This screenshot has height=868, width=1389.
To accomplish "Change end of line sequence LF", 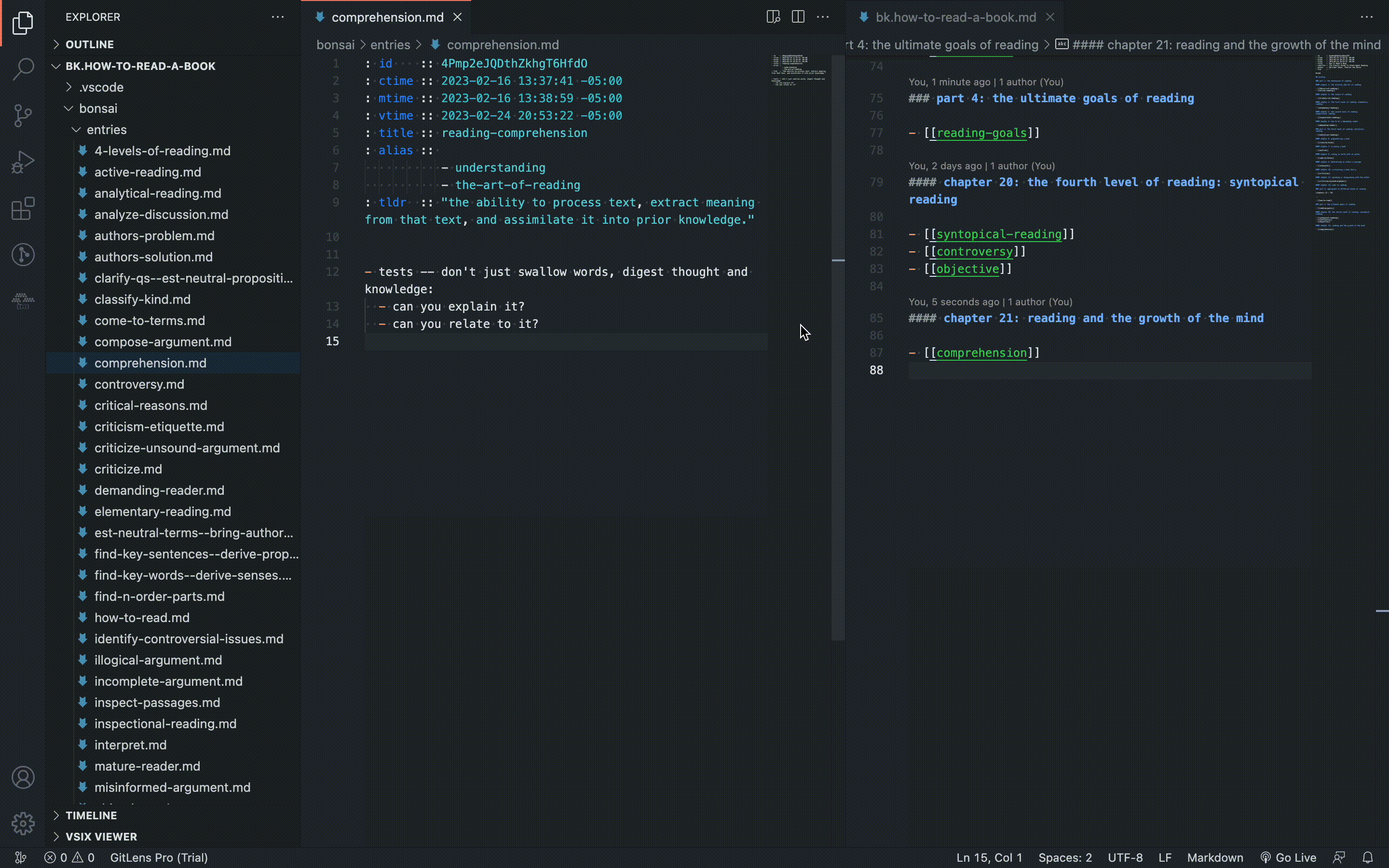I will click(x=1165, y=857).
